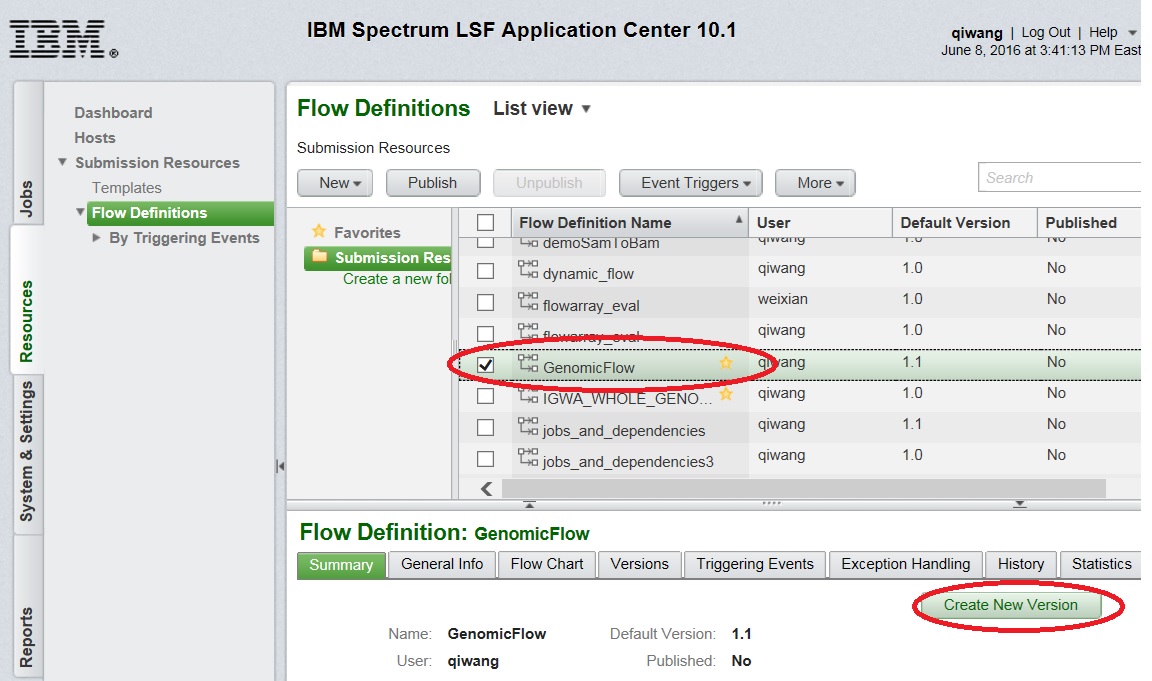The image size is (1152, 681).
Task: Open Templates in navigation tree
Action: (x=126, y=187)
